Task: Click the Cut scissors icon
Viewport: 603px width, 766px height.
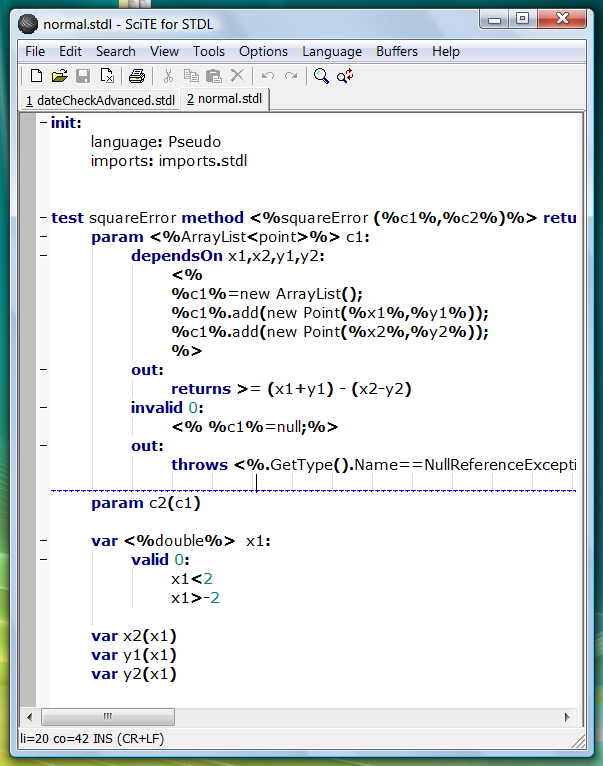Action: [x=168, y=76]
